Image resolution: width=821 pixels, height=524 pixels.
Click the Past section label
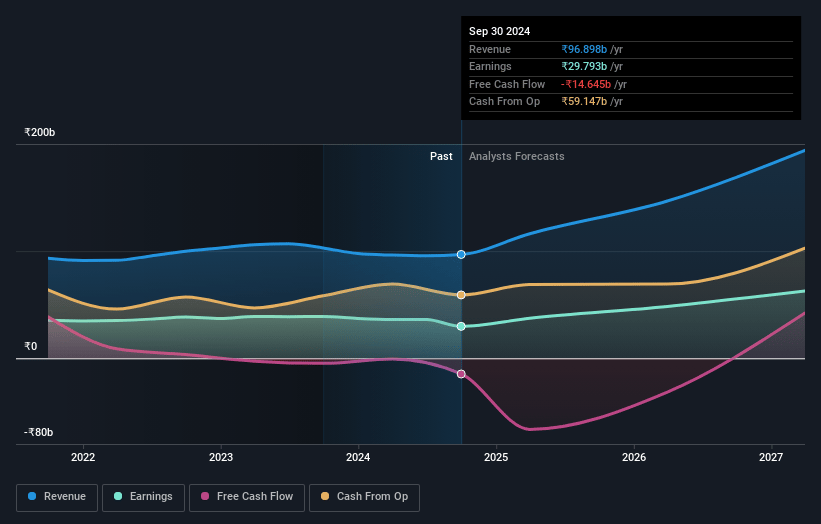441,157
